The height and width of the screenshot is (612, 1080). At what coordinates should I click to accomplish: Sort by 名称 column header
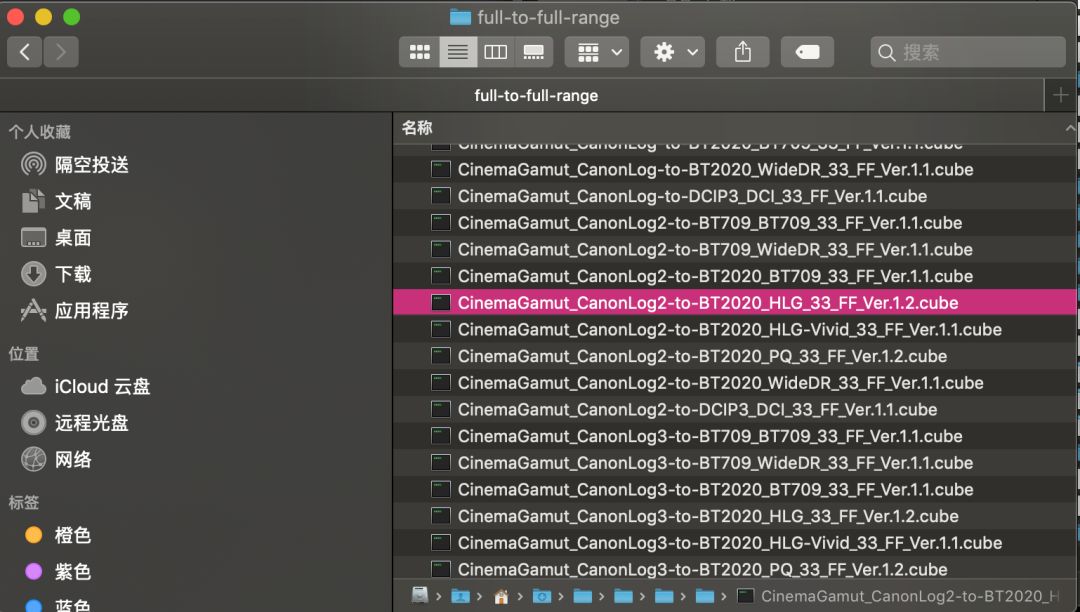(x=417, y=128)
